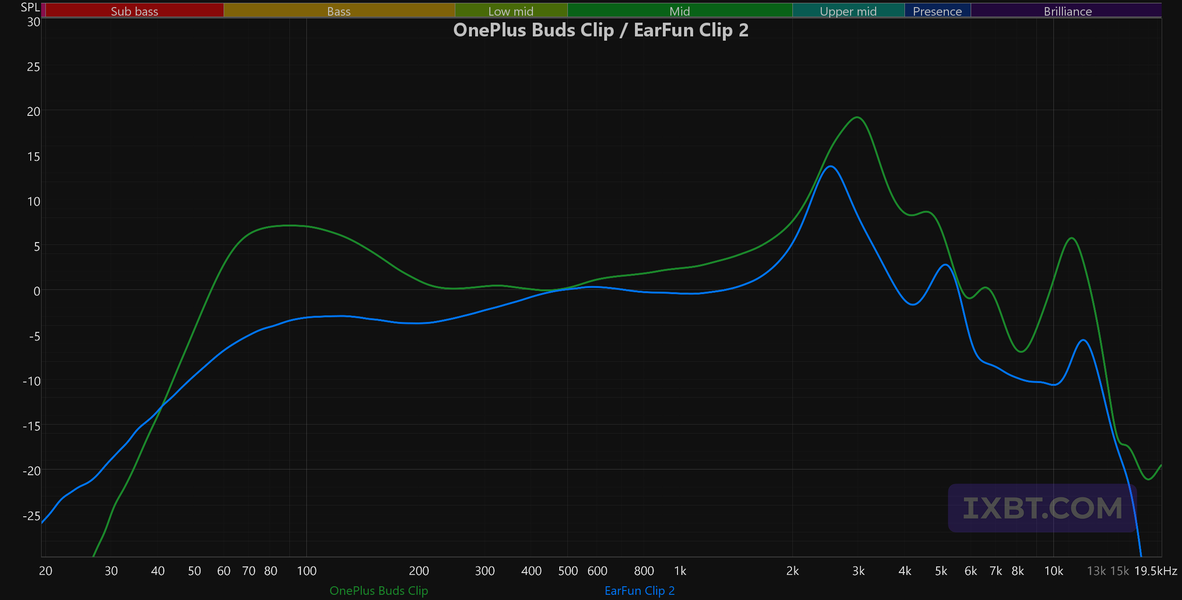Click the 8k frequency axis label

[1018, 571]
